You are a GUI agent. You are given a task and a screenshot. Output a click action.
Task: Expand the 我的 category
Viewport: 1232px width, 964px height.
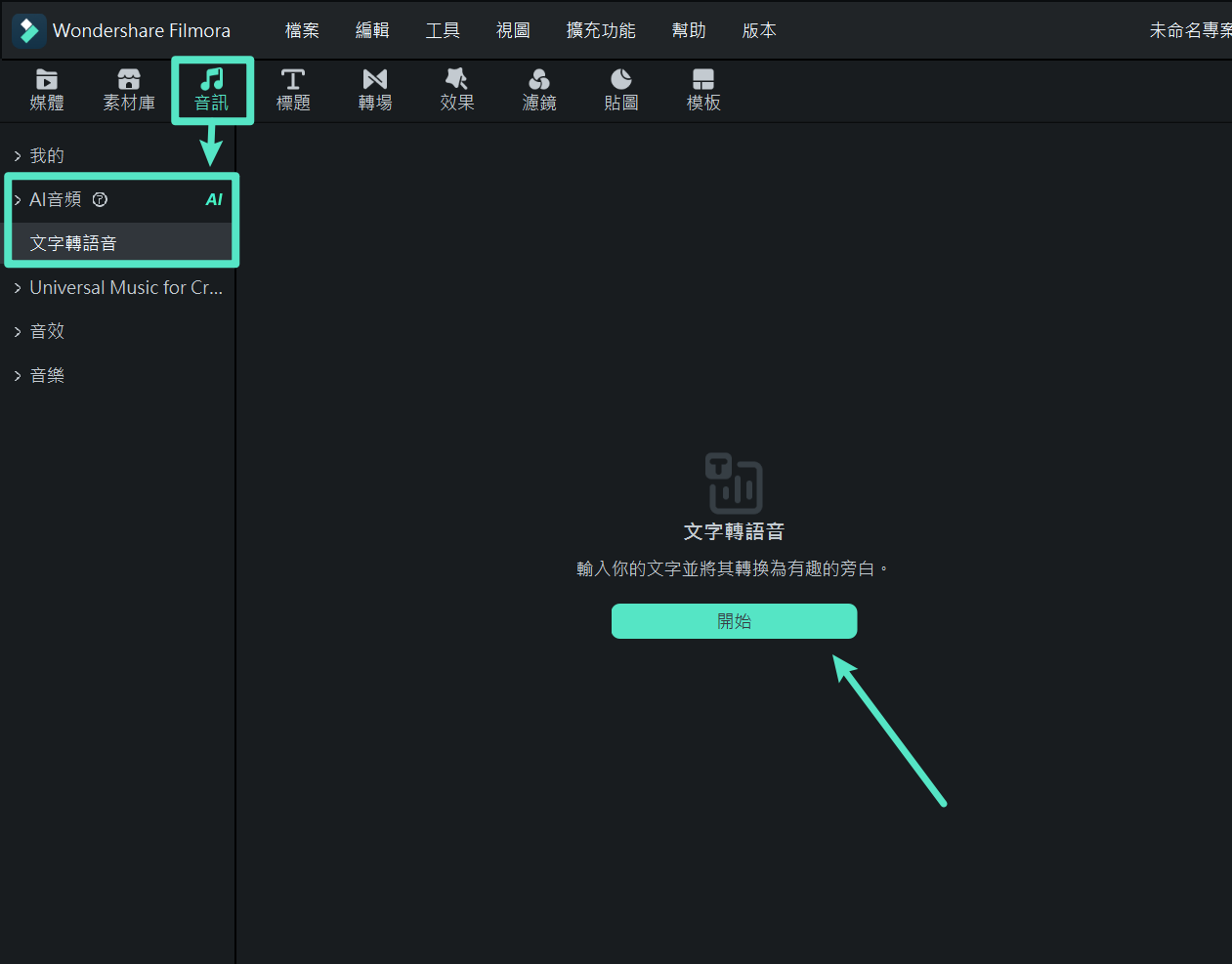18,155
